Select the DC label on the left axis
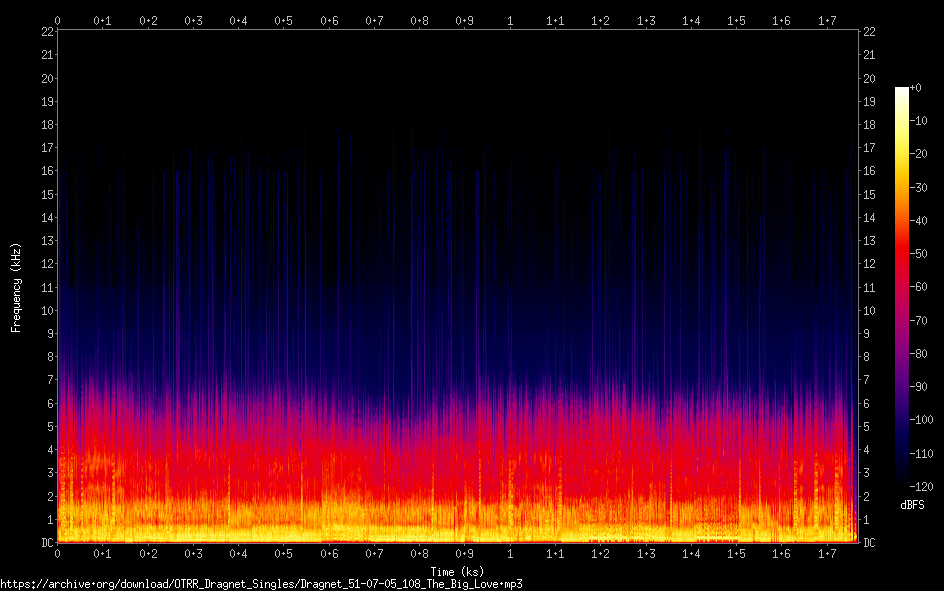Viewport: 944px width, 591px height. pos(46,543)
